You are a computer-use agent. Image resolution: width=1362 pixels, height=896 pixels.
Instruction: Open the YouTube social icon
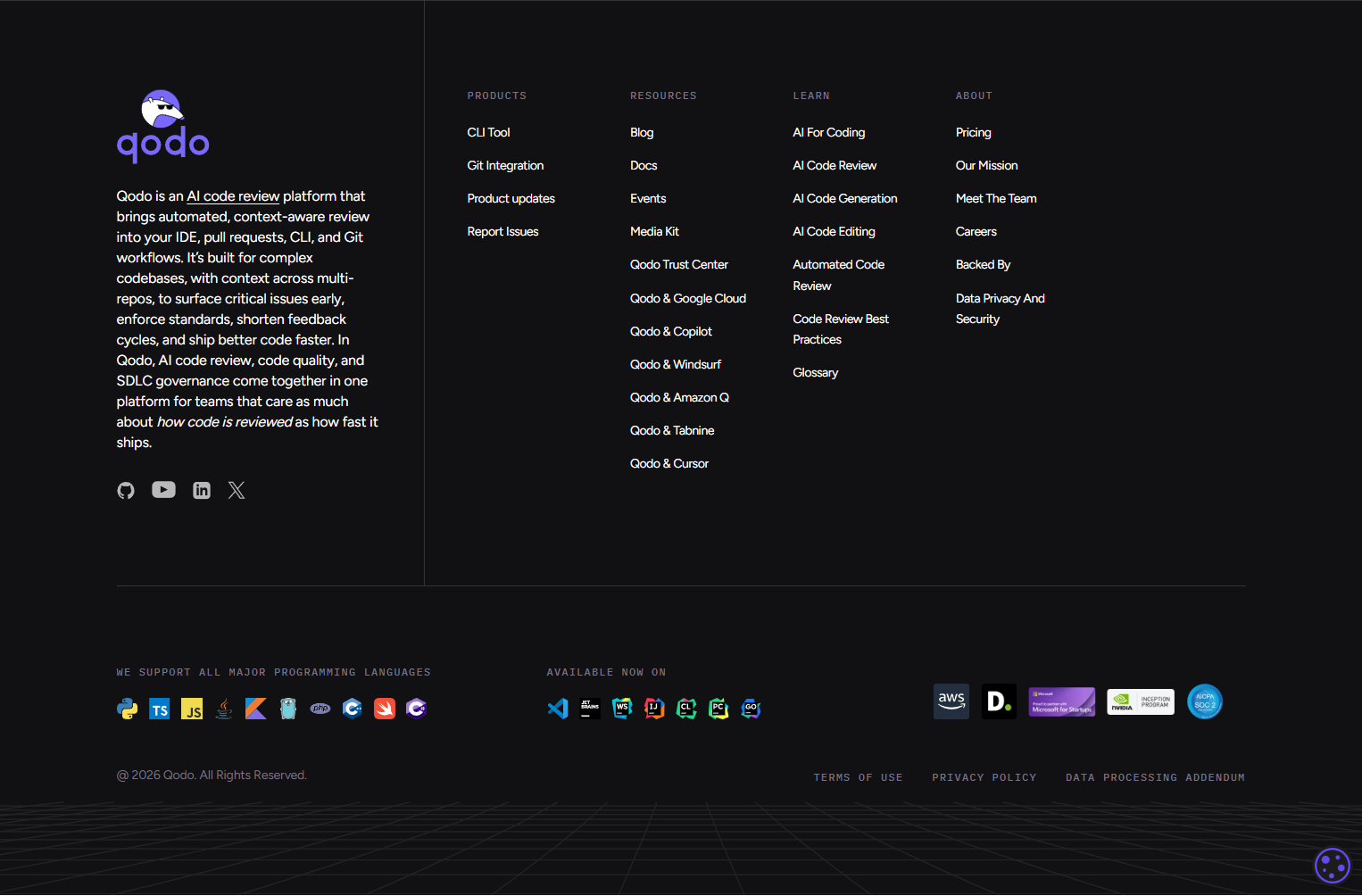point(163,490)
